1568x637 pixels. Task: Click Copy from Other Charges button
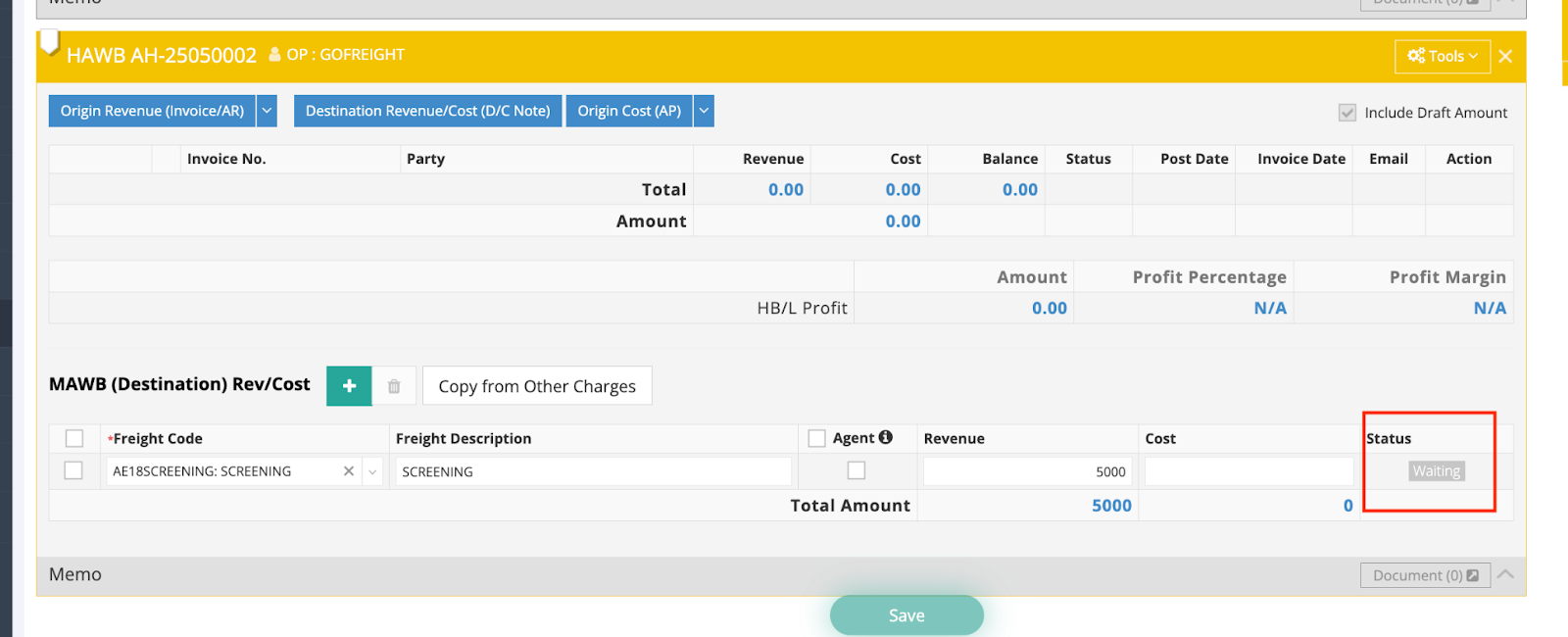click(x=537, y=386)
